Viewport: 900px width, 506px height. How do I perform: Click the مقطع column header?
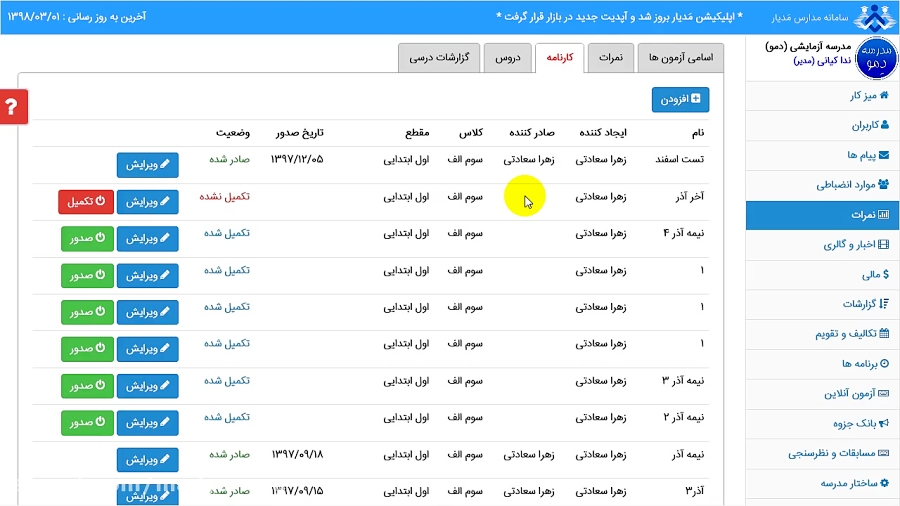pos(417,133)
